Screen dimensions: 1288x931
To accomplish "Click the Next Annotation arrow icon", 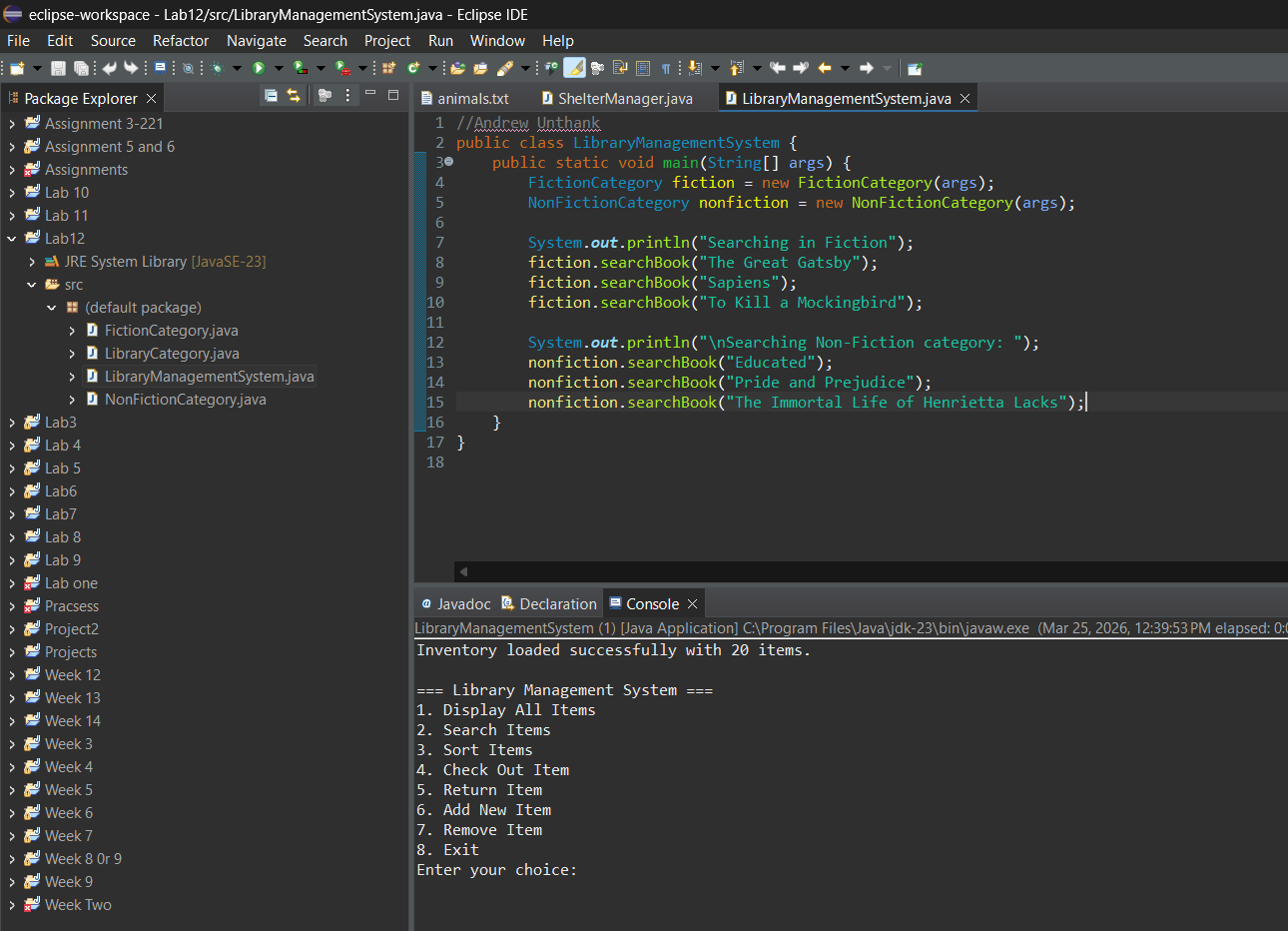I will pyautogui.click(x=694, y=68).
